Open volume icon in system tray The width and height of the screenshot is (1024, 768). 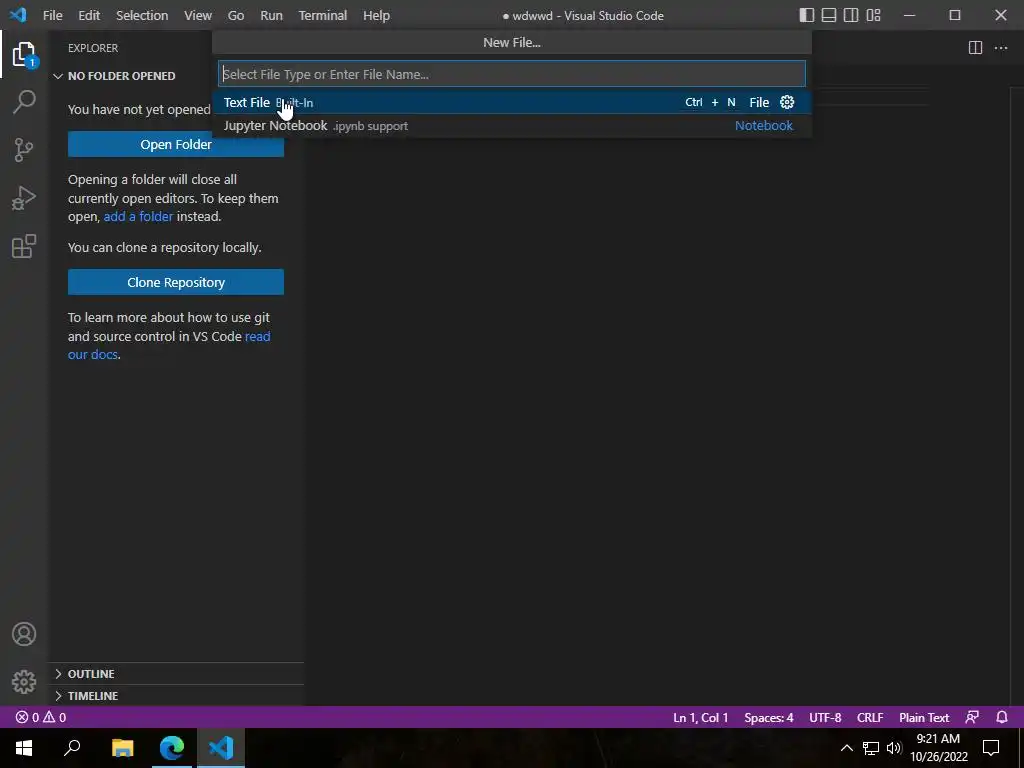point(894,748)
